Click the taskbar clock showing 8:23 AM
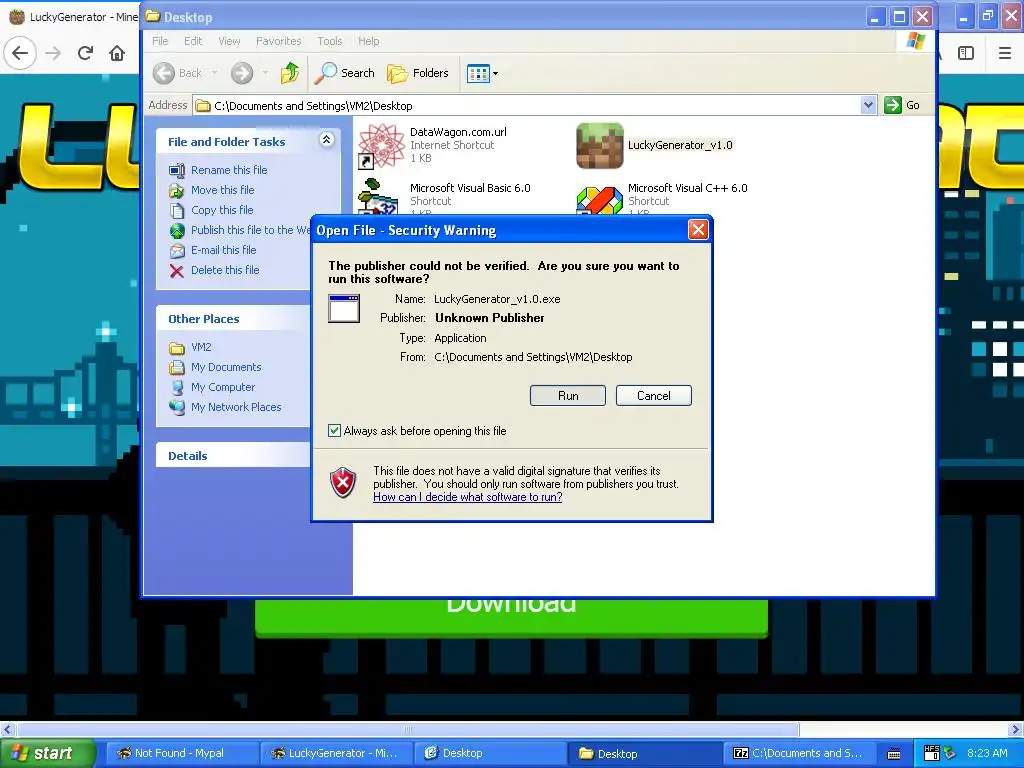The width and height of the screenshot is (1024, 768). click(987, 753)
